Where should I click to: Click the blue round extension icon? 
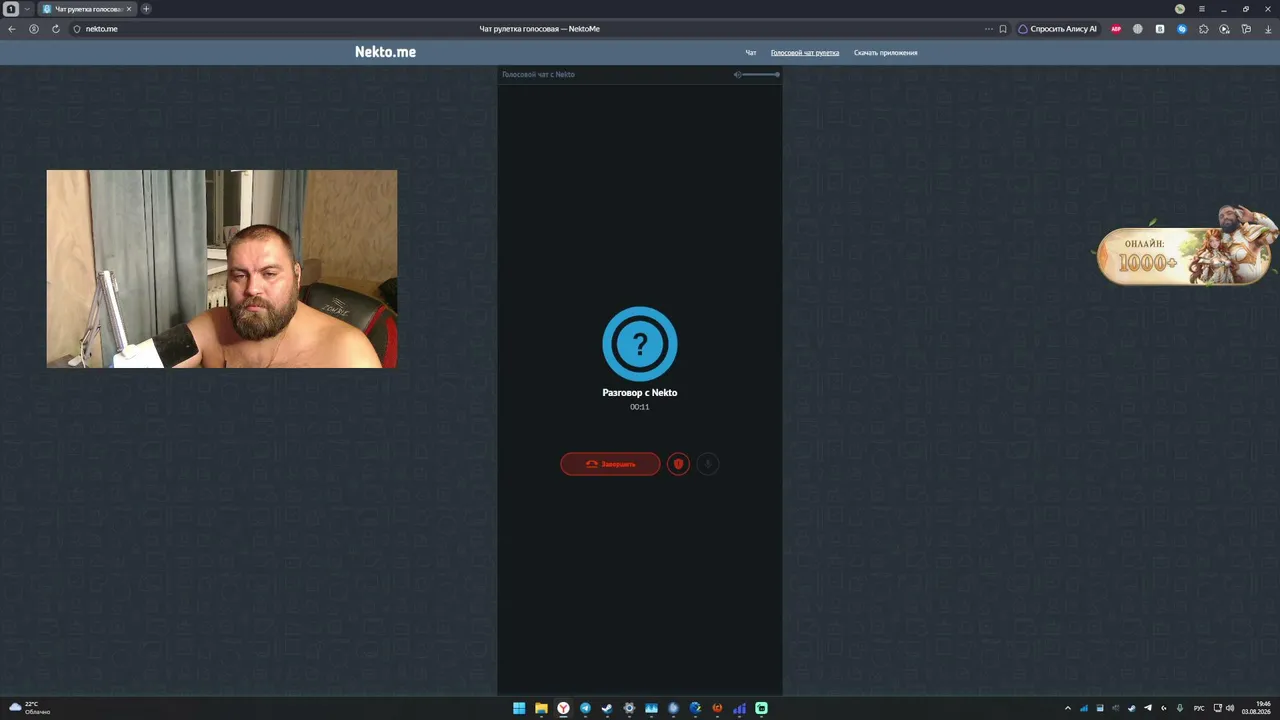coord(1182,29)
